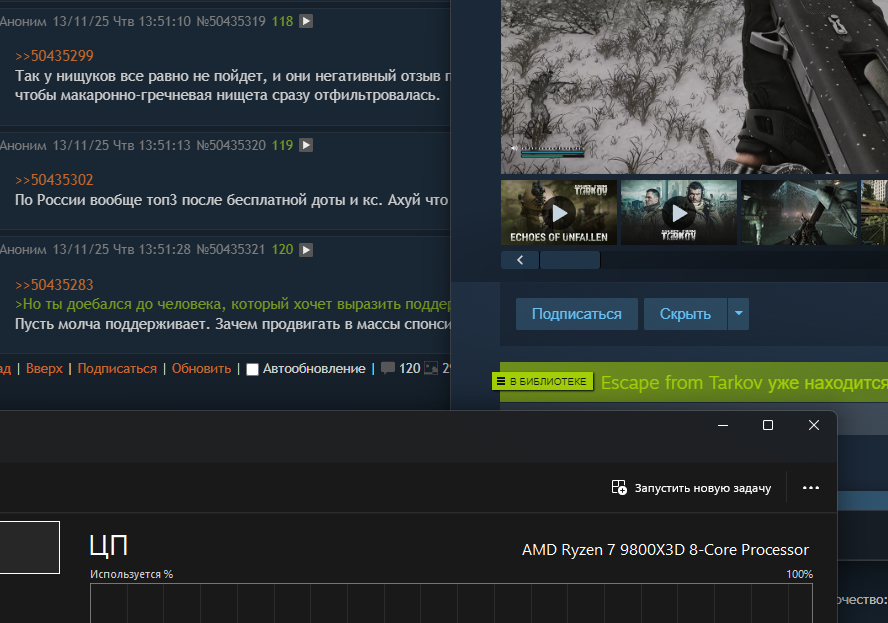Open reply link >>50435302
Viewport: 888px width, 623px height.
[x=54, y=180]
